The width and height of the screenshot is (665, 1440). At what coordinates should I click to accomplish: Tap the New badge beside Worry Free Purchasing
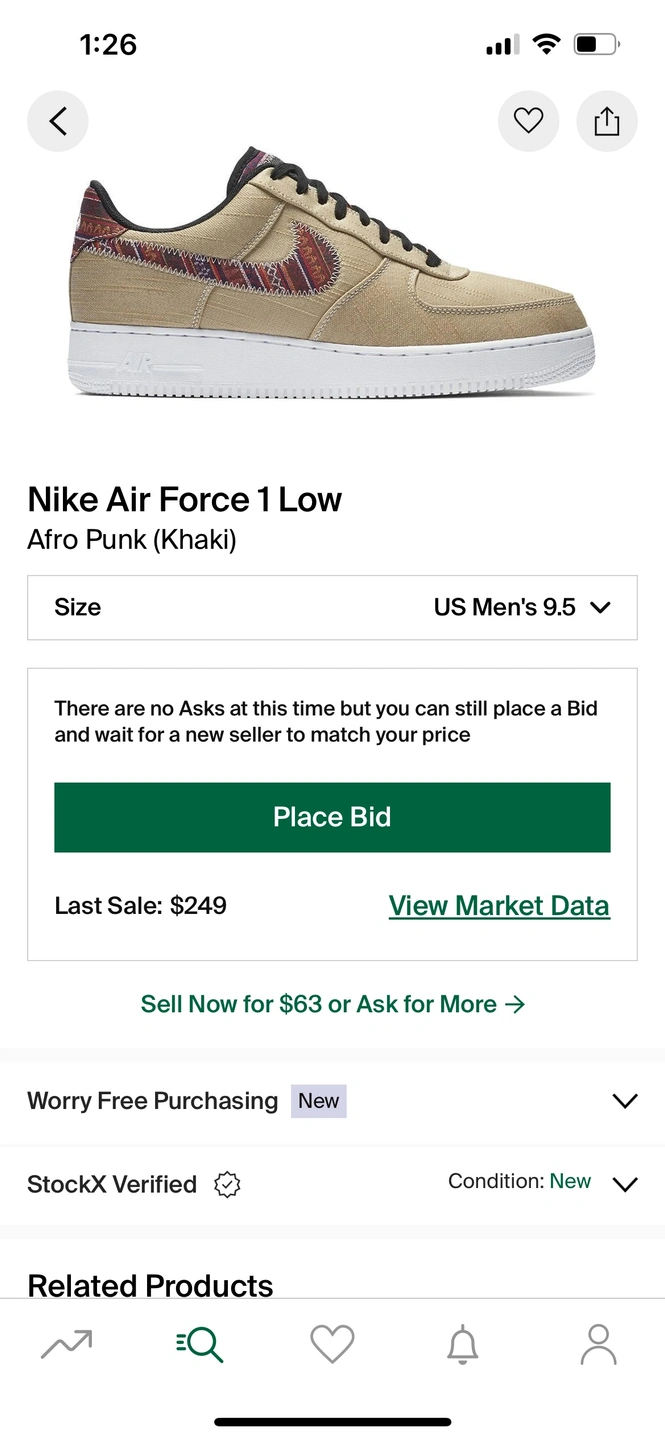[318, 1101]
